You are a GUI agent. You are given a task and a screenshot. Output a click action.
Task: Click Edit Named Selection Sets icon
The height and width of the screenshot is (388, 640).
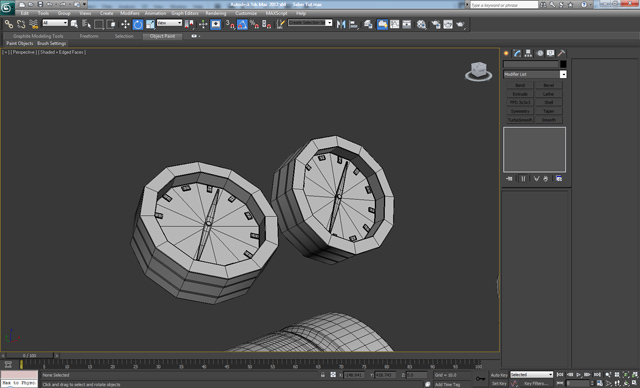click(280, 24)
